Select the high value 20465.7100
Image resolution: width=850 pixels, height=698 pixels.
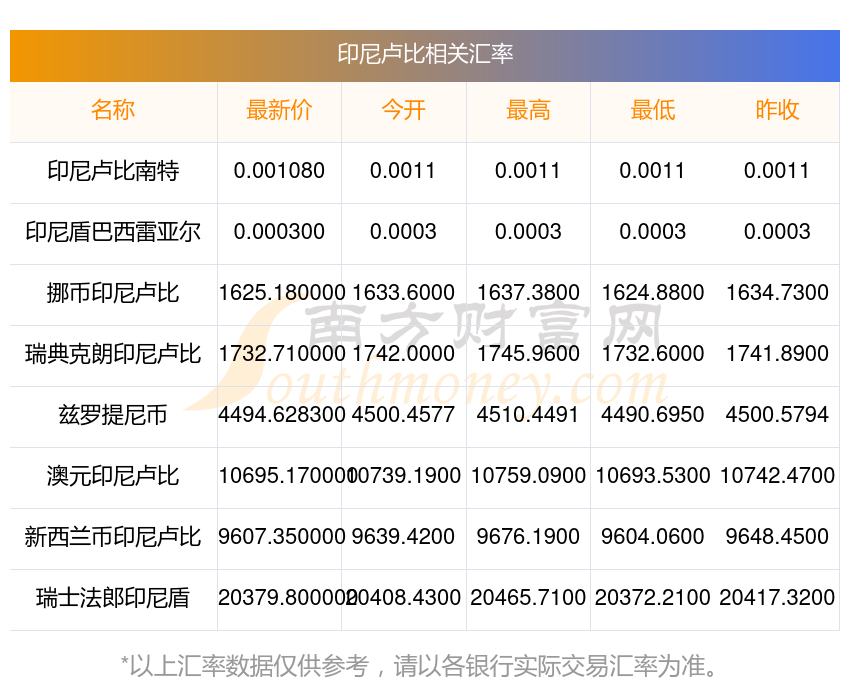(528, 598)
